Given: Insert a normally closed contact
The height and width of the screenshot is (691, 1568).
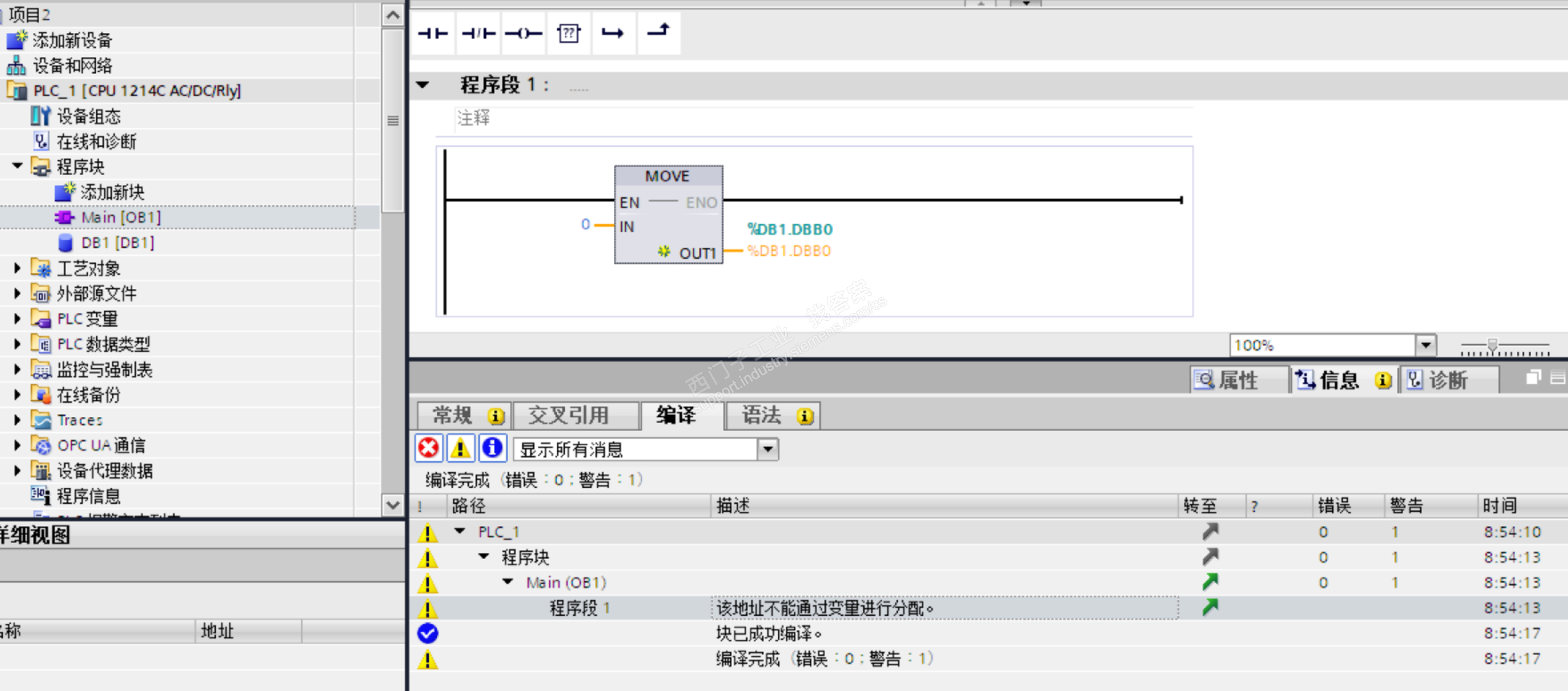Looking at the screenshot, I should pyautogui.click(x=479, y=34).
